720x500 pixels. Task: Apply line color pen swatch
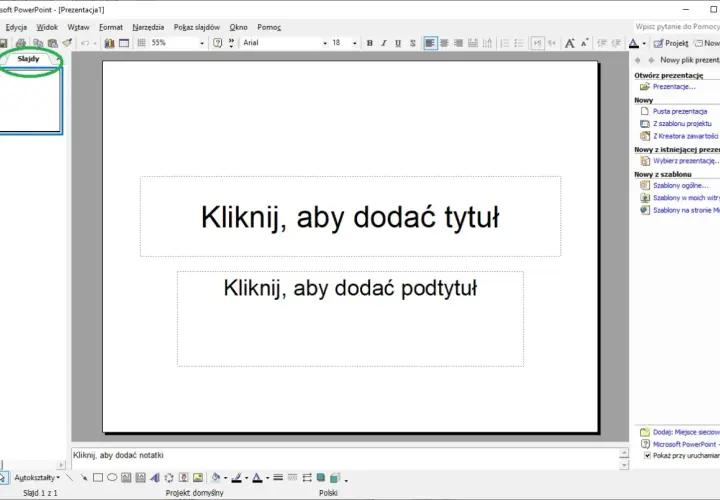[236, 478]
